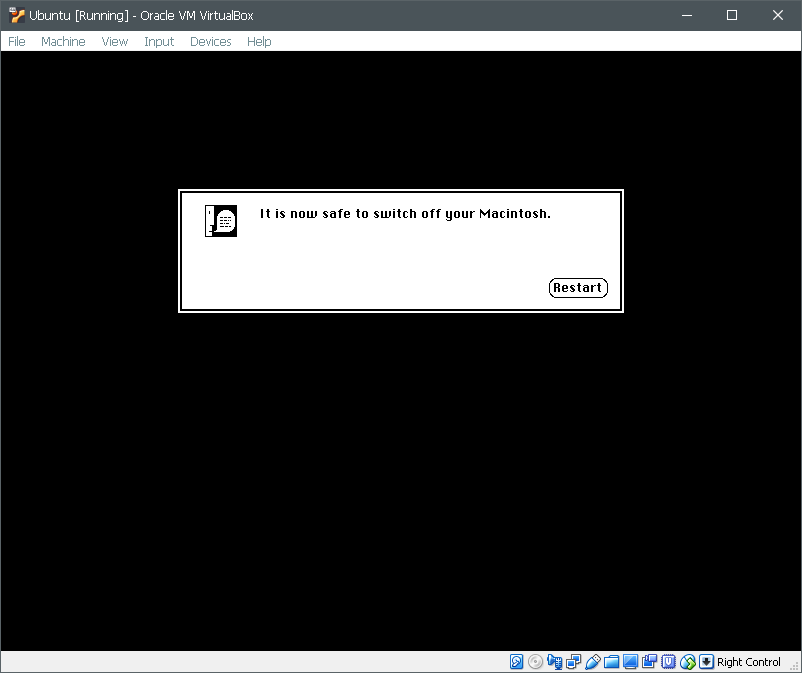Image resolution: width=802 pixels, height=673 pixels.
Task: Click the video recording status icon
Action: coord(649,662)
